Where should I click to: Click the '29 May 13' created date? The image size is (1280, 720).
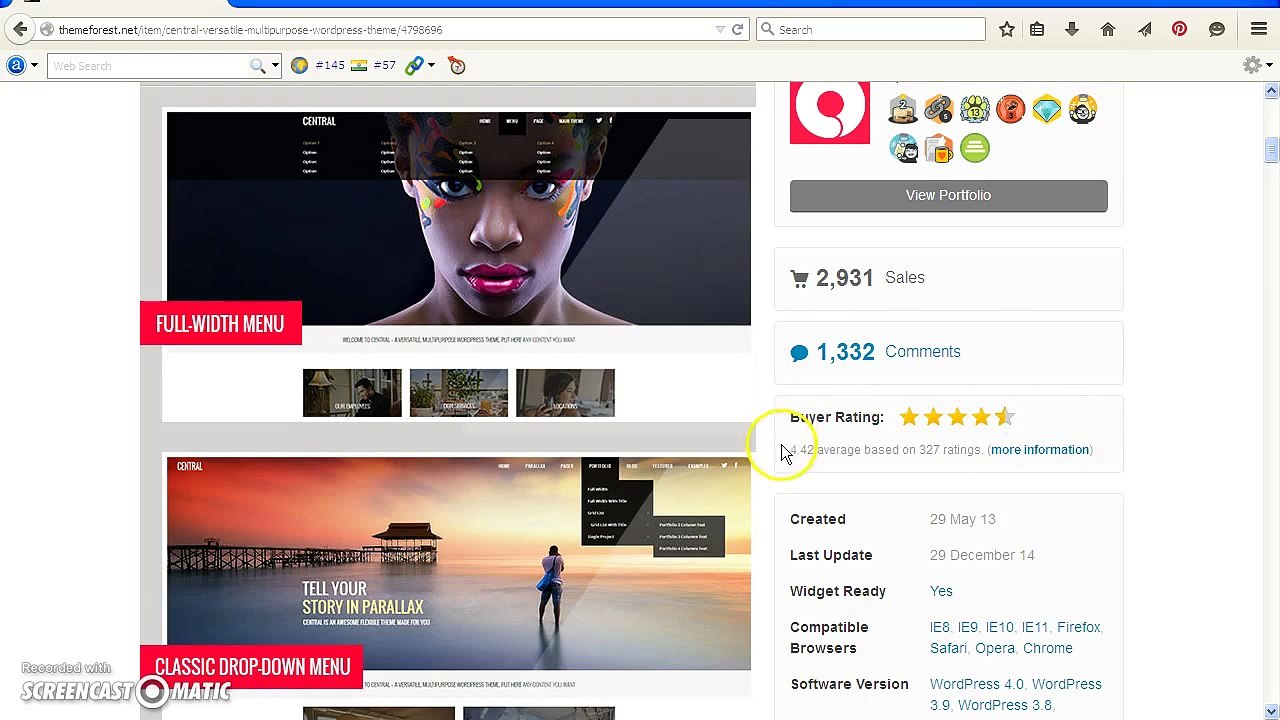click(963, 519)
